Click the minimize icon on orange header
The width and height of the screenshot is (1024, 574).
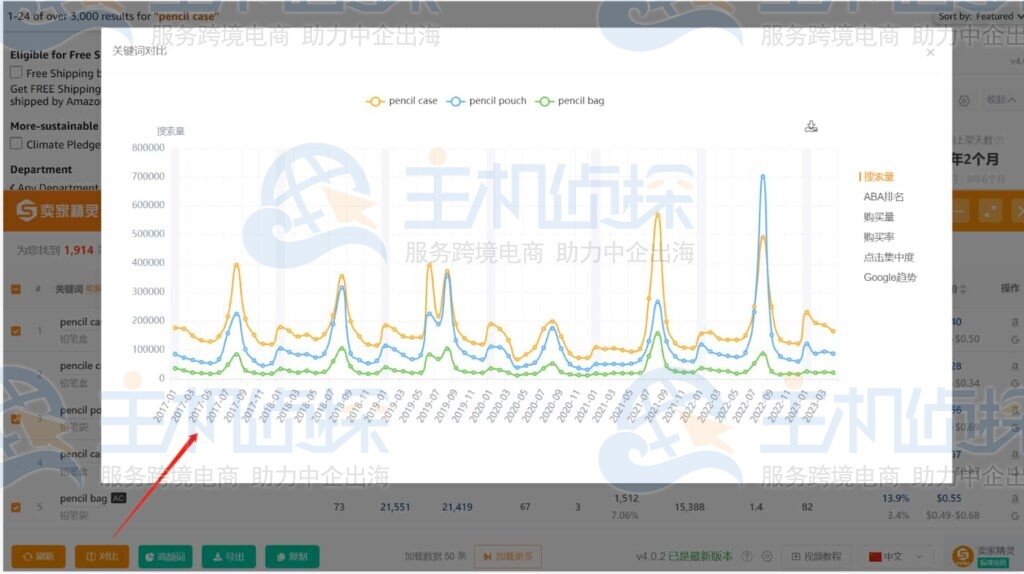tap(960, 211)
